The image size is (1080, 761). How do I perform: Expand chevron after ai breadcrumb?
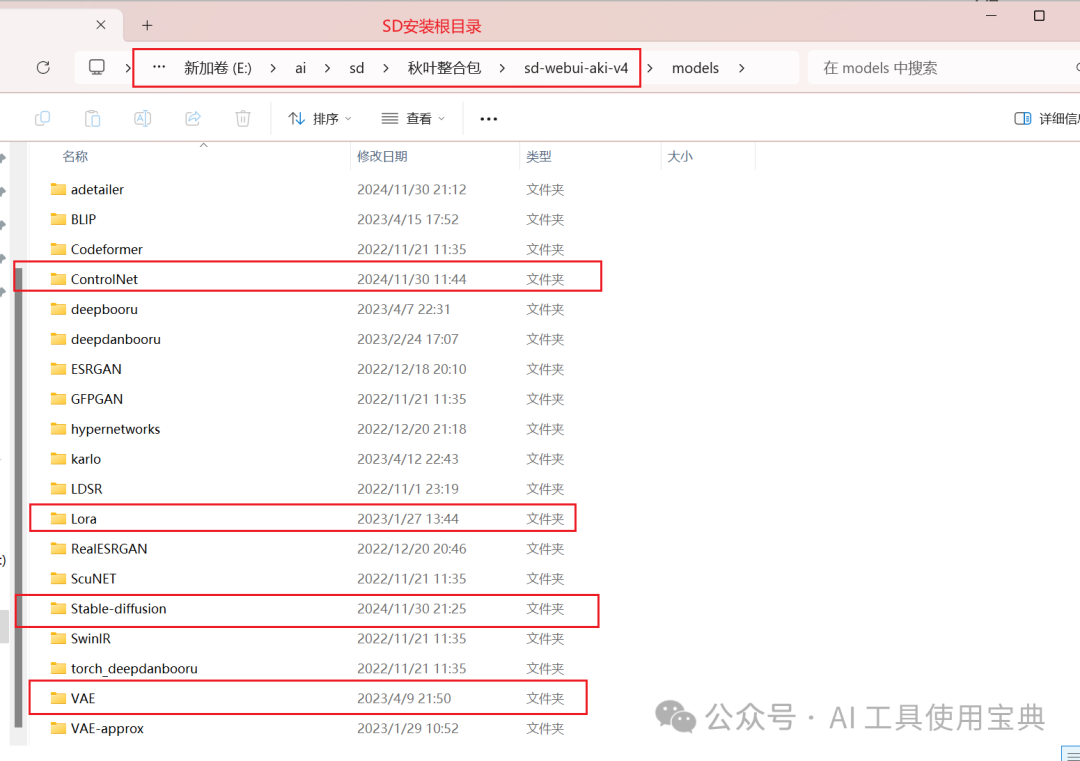(327, 68)
